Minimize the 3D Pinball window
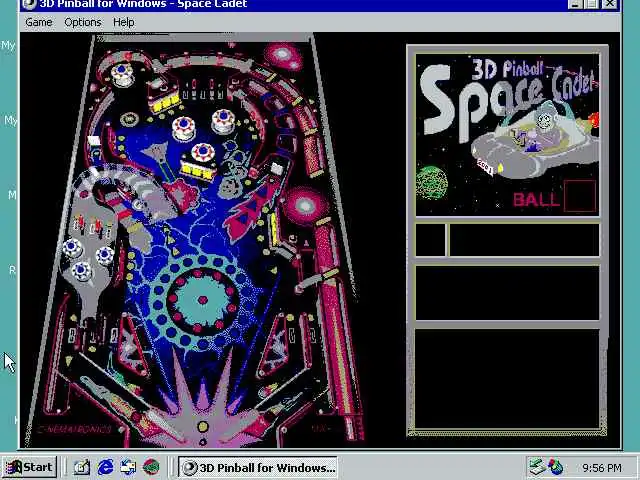This screenshot has height=480, width=640. coord(575,4)
